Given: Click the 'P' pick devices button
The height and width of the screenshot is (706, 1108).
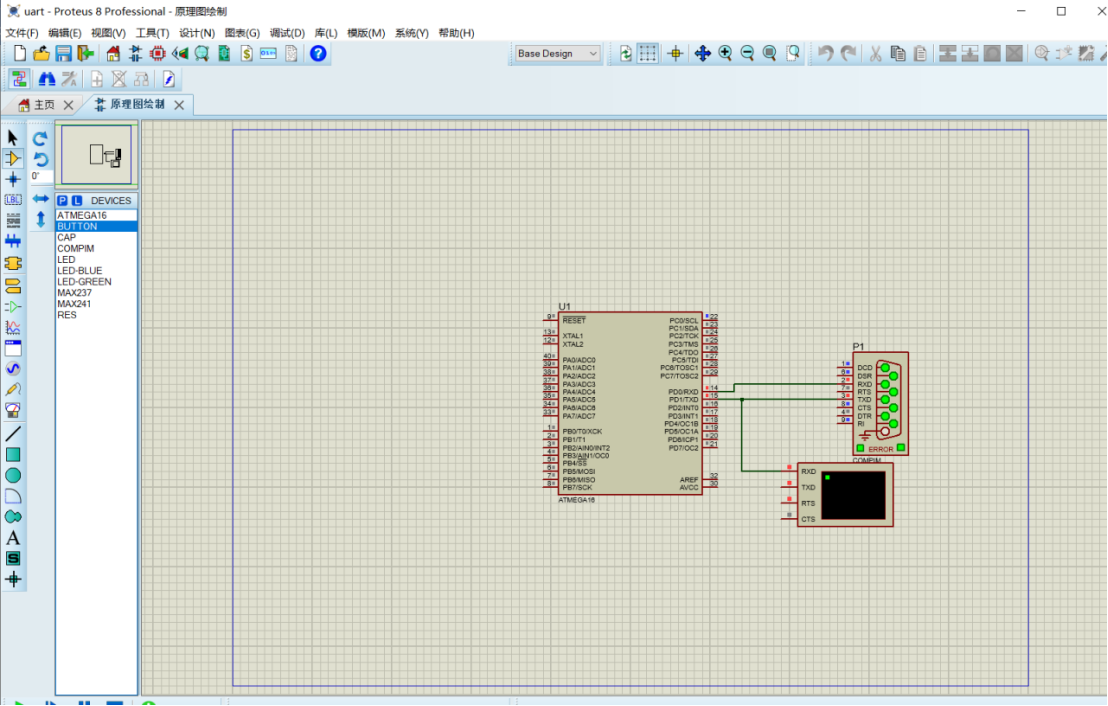Looking at the screenshot, I should click(62, 201).
